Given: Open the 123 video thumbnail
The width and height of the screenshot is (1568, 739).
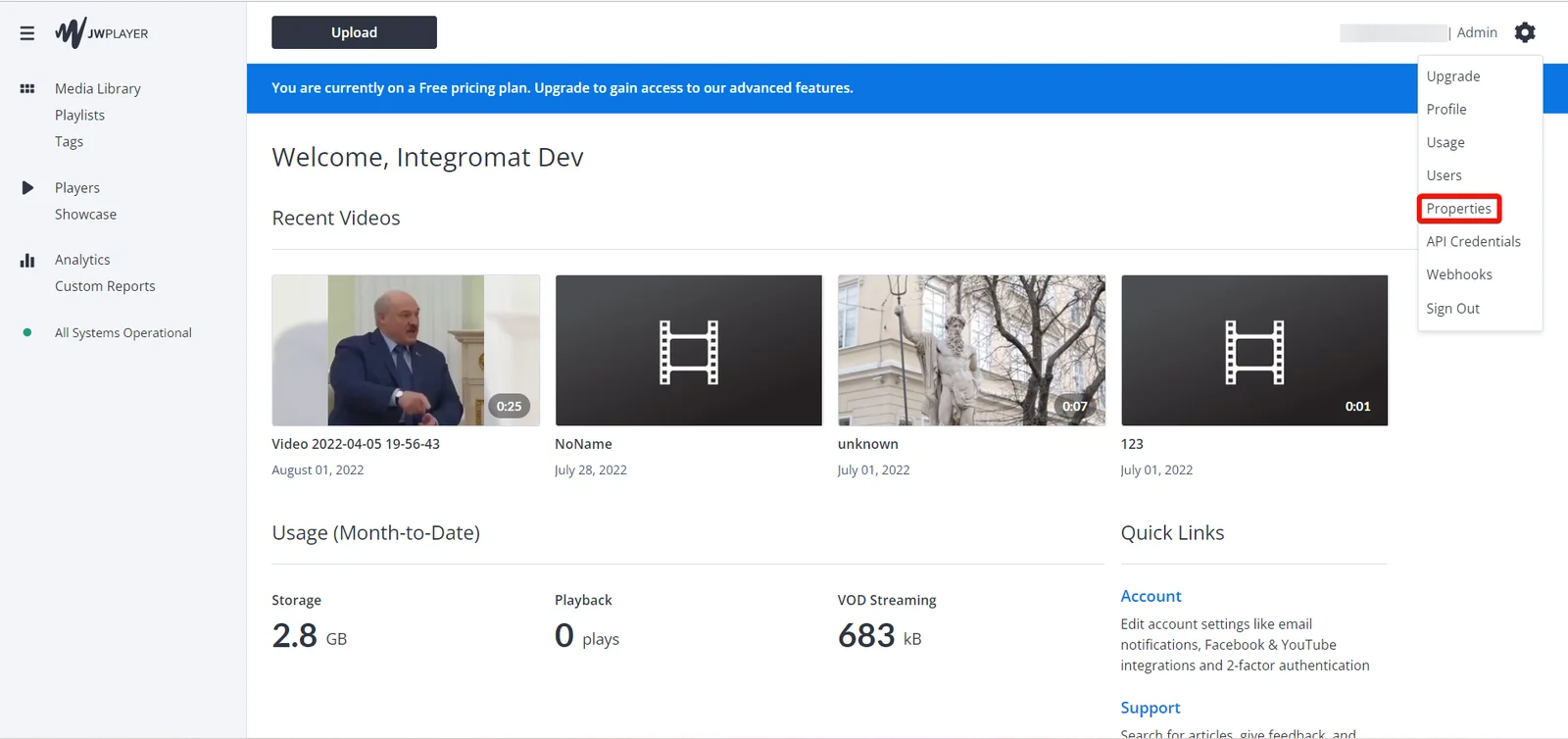Looking at the screenshot, I should (1254, 350).
